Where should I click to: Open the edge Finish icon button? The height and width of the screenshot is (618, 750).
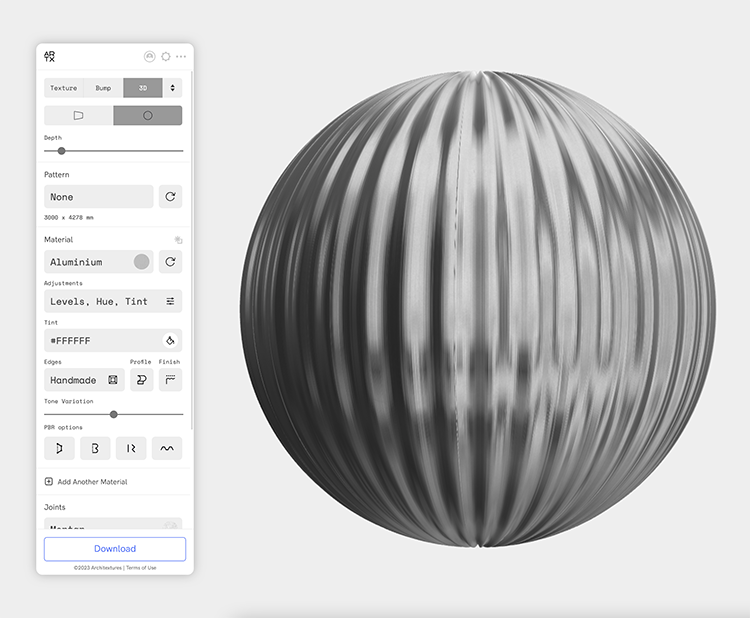pyautogui.click(x=170, y=380)
